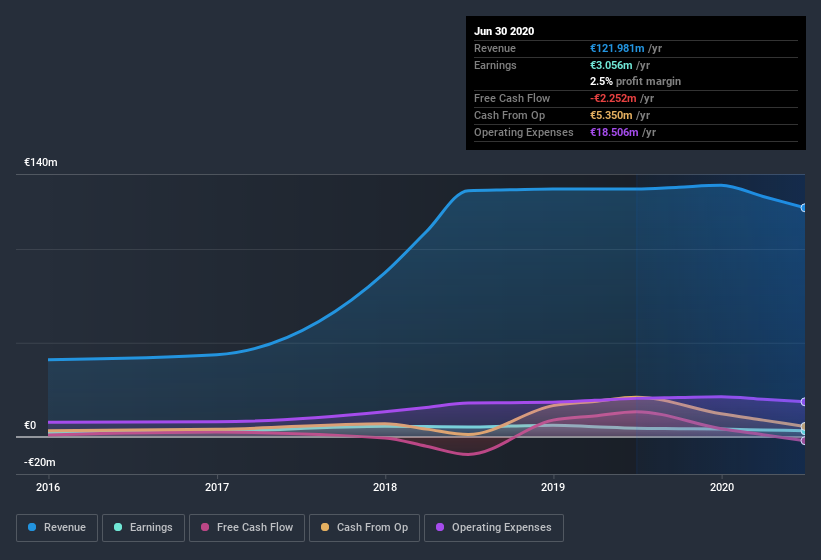Click the Operating Expenses endpoint marker at Jun 2020
The image size is (821, 560).
[803, 402]
